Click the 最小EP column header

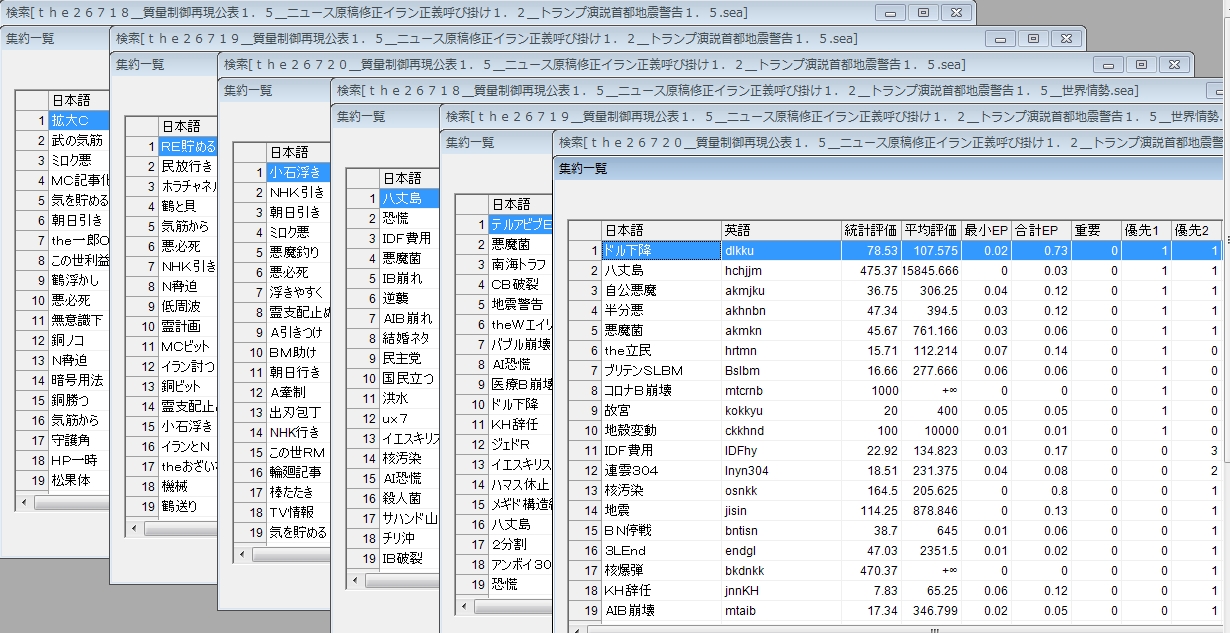(986, 231)
